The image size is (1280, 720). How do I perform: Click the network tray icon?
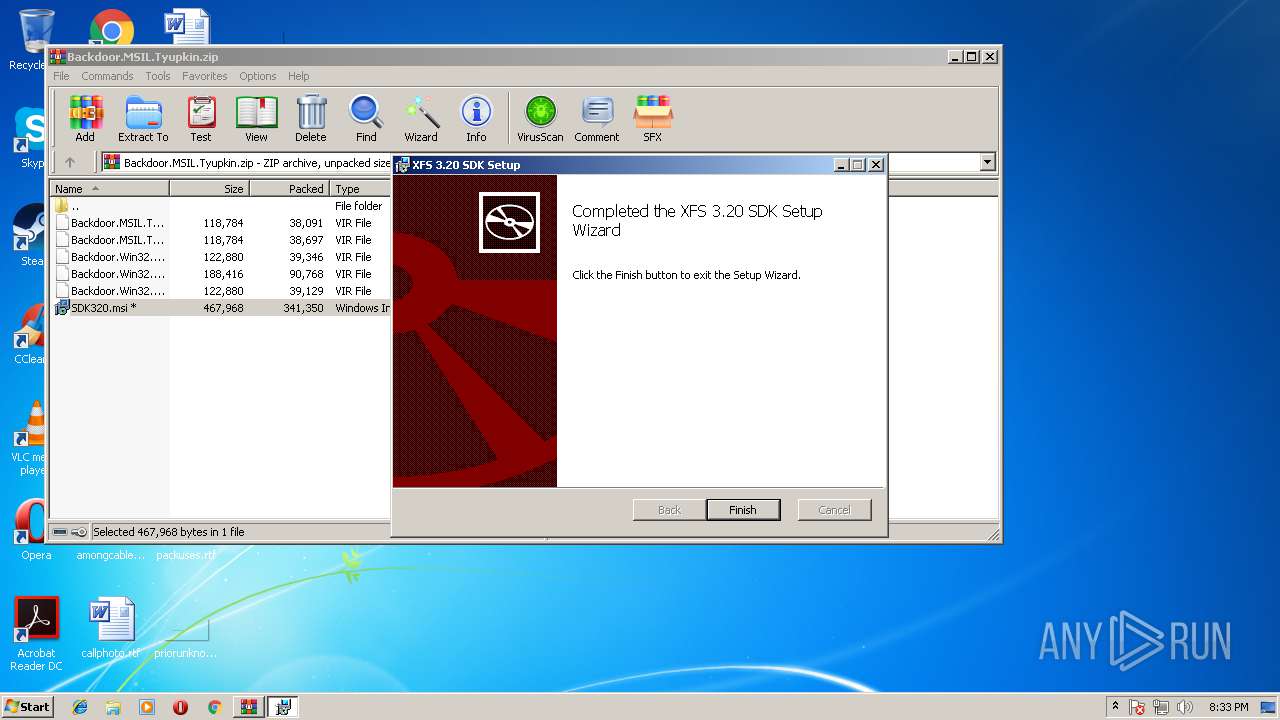1162,707
